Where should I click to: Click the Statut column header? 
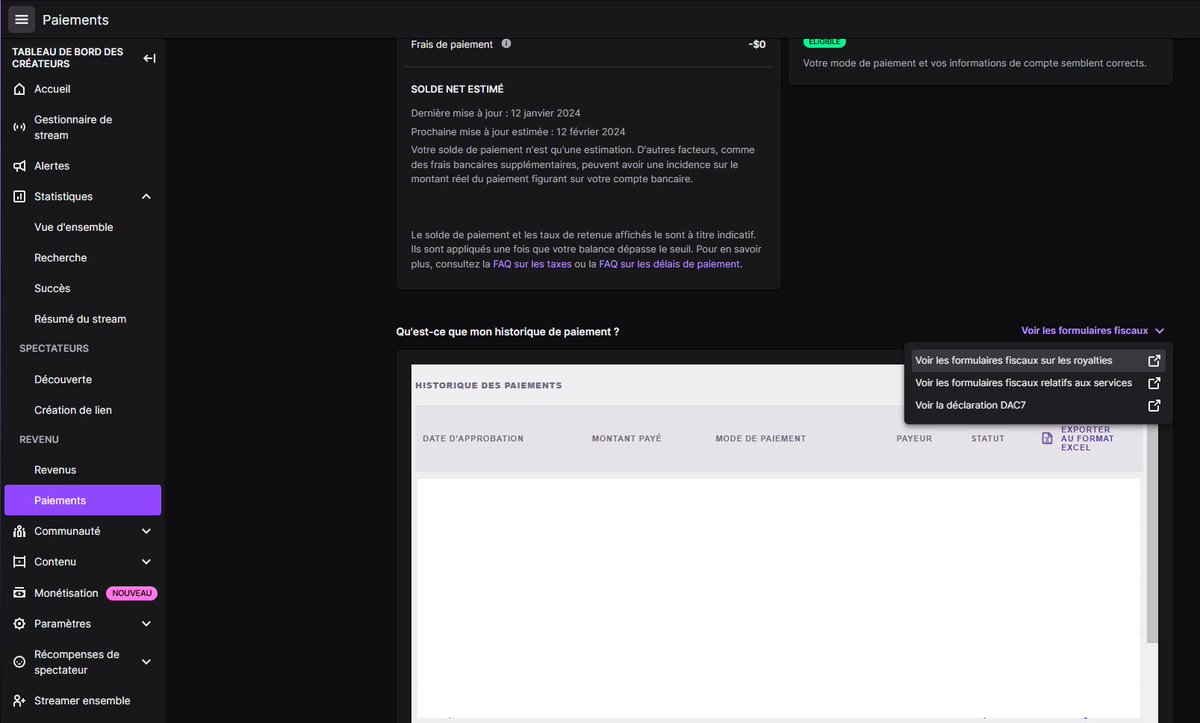[988, 439]
